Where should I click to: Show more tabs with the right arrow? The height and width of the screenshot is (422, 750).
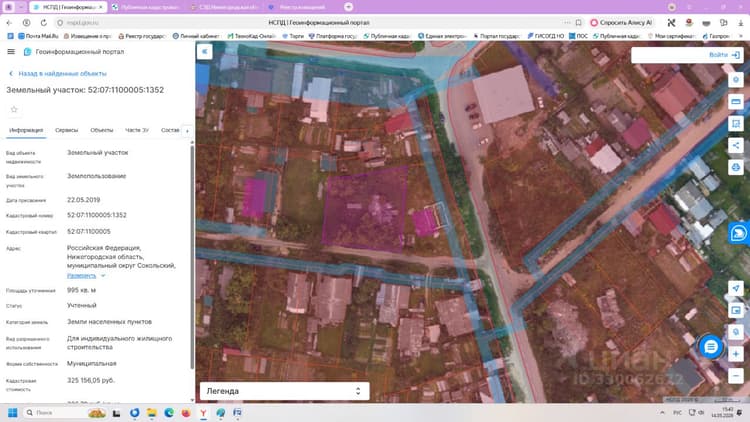coord(187,131)
